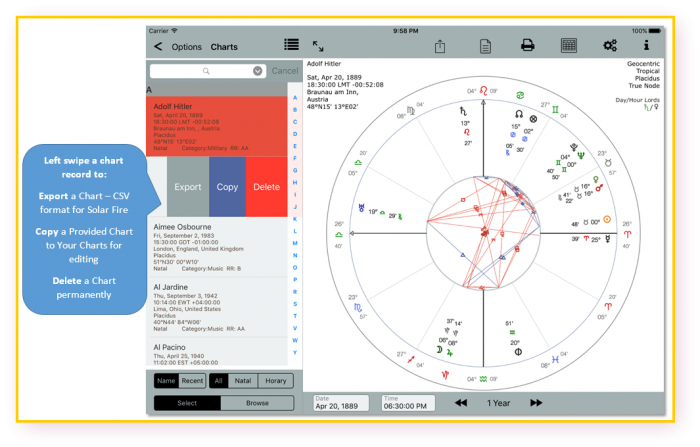The image size is (700, 447).
Task: Switch to Select mode
Action: click(187, 403)
